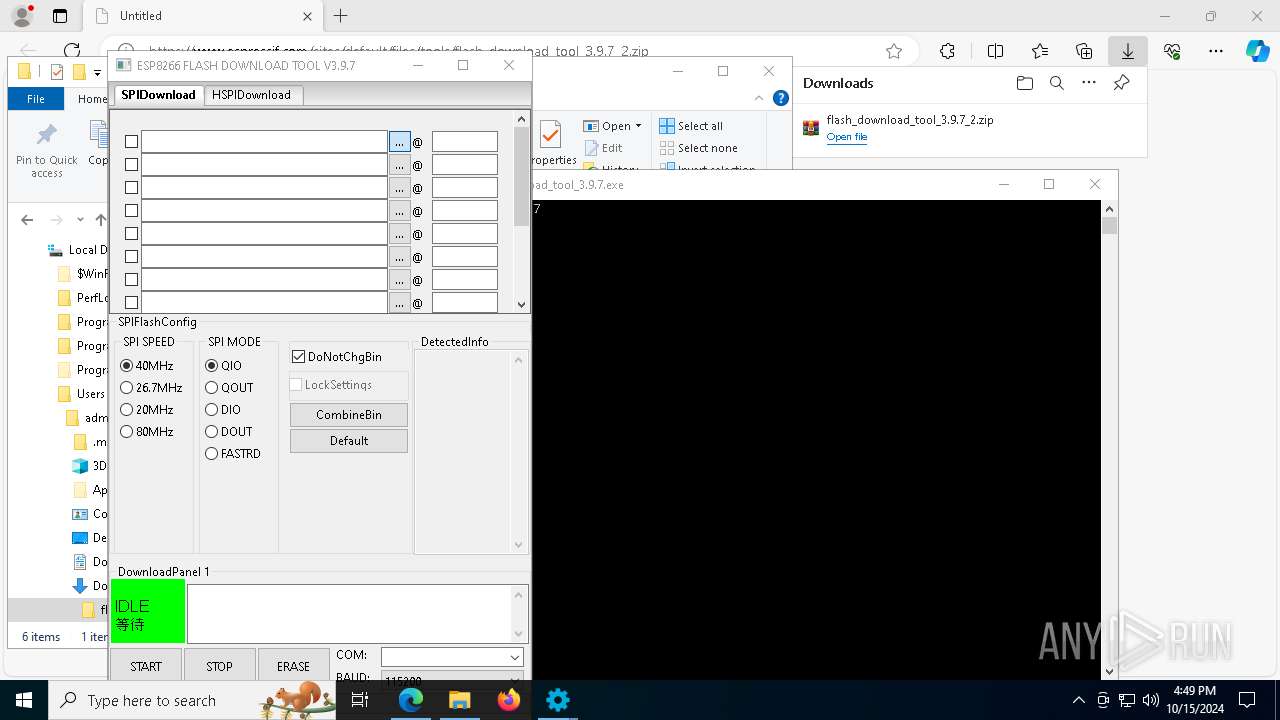This screenshot has height=720, width=1280.
Task: Expand recent locations chevron in Explorer
Action: [x=80, y=220]
